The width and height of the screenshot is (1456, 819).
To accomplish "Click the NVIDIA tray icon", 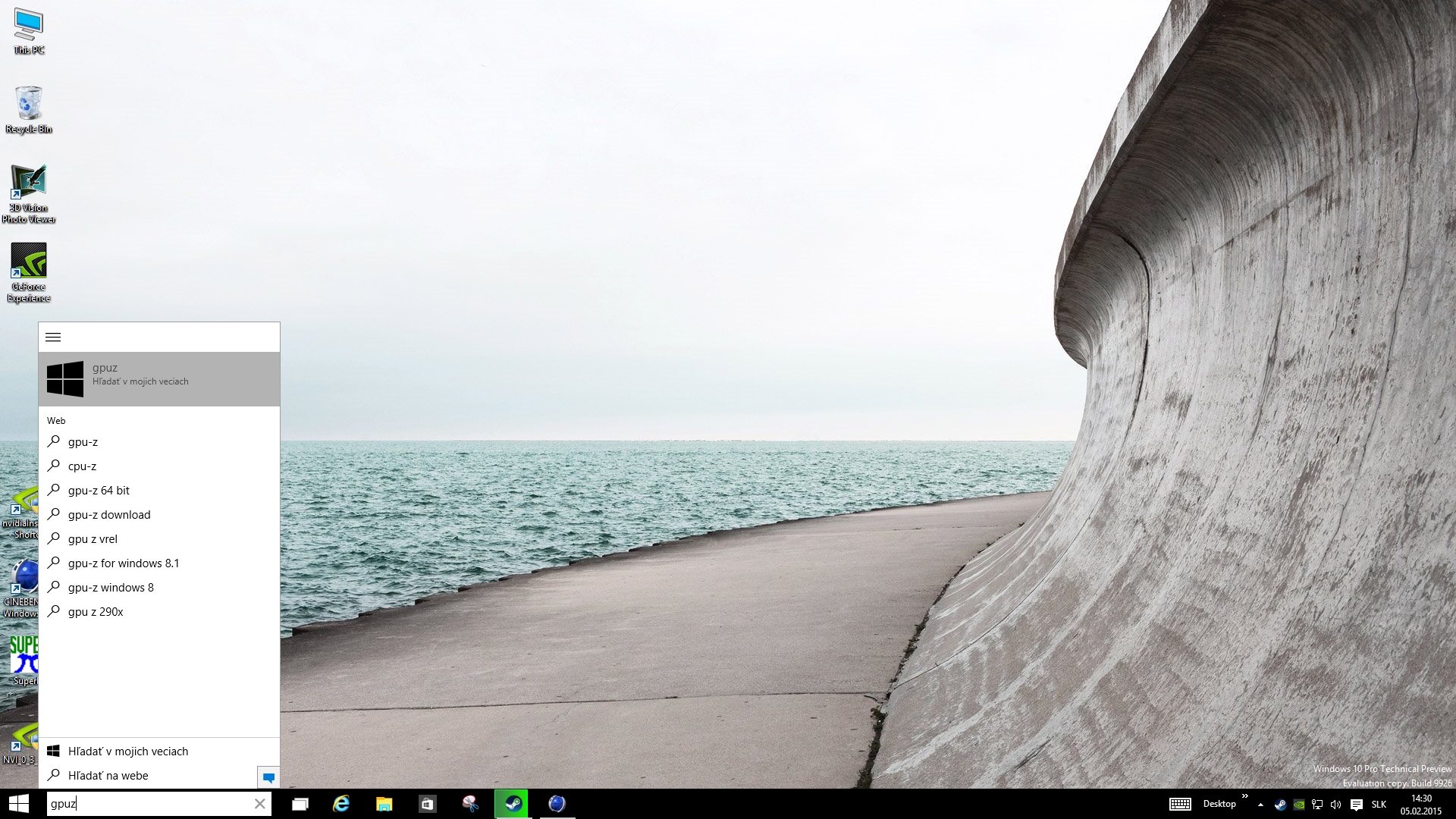I will [x=1299, y=805].
